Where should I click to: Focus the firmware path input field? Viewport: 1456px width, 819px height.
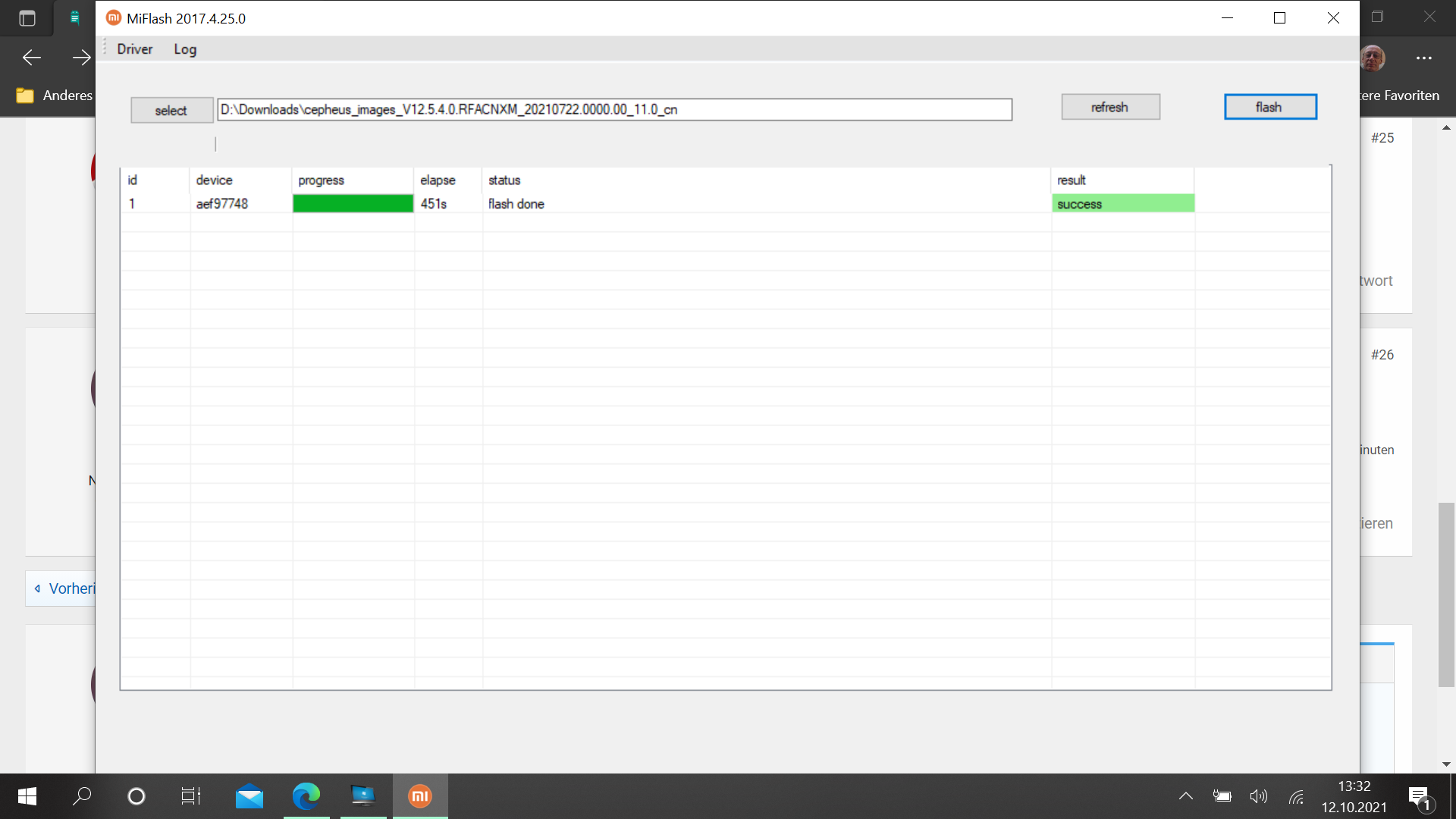tap(614, 109)
